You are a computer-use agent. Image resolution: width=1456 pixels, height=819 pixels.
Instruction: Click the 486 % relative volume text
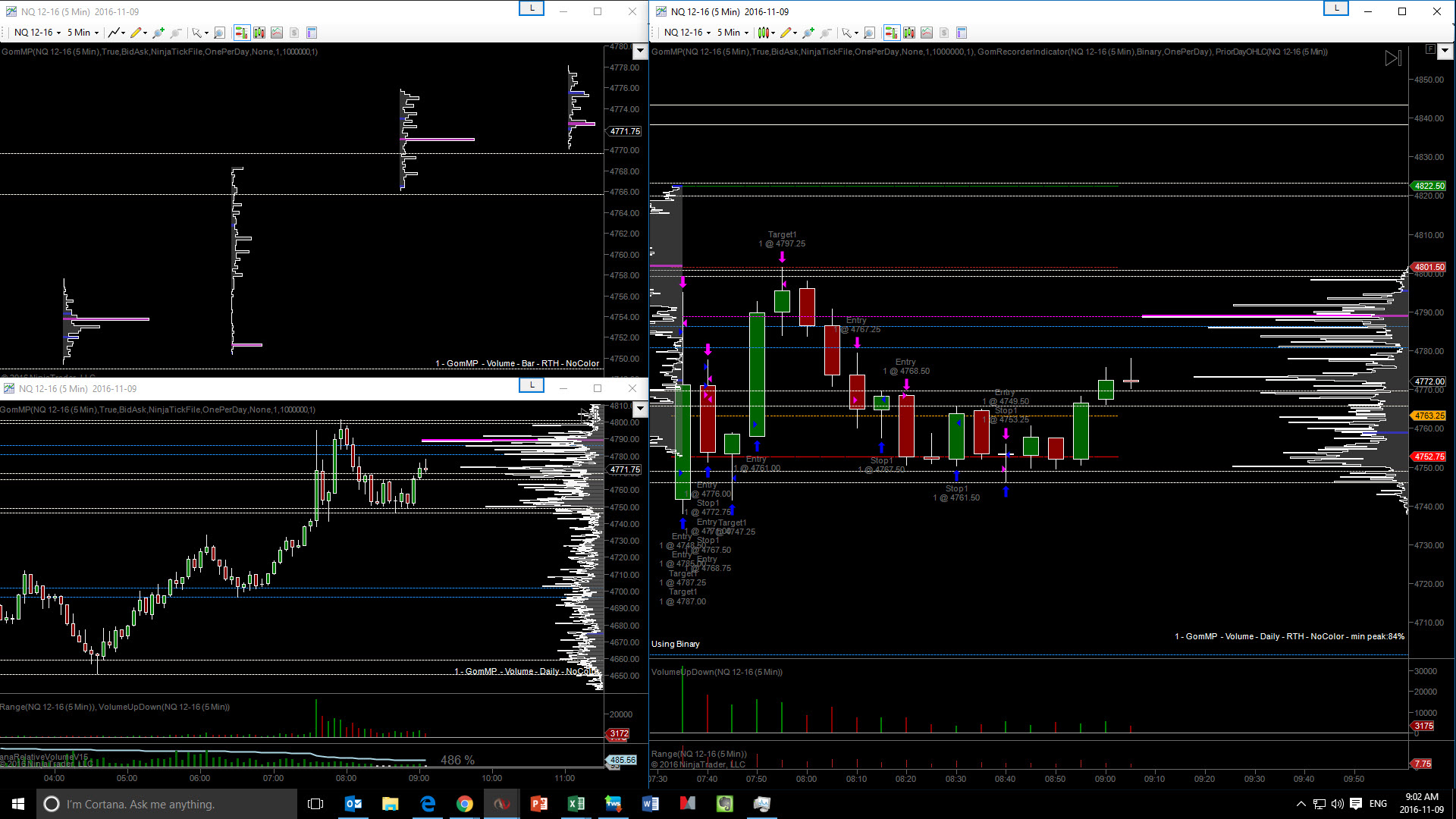(457, 760)
